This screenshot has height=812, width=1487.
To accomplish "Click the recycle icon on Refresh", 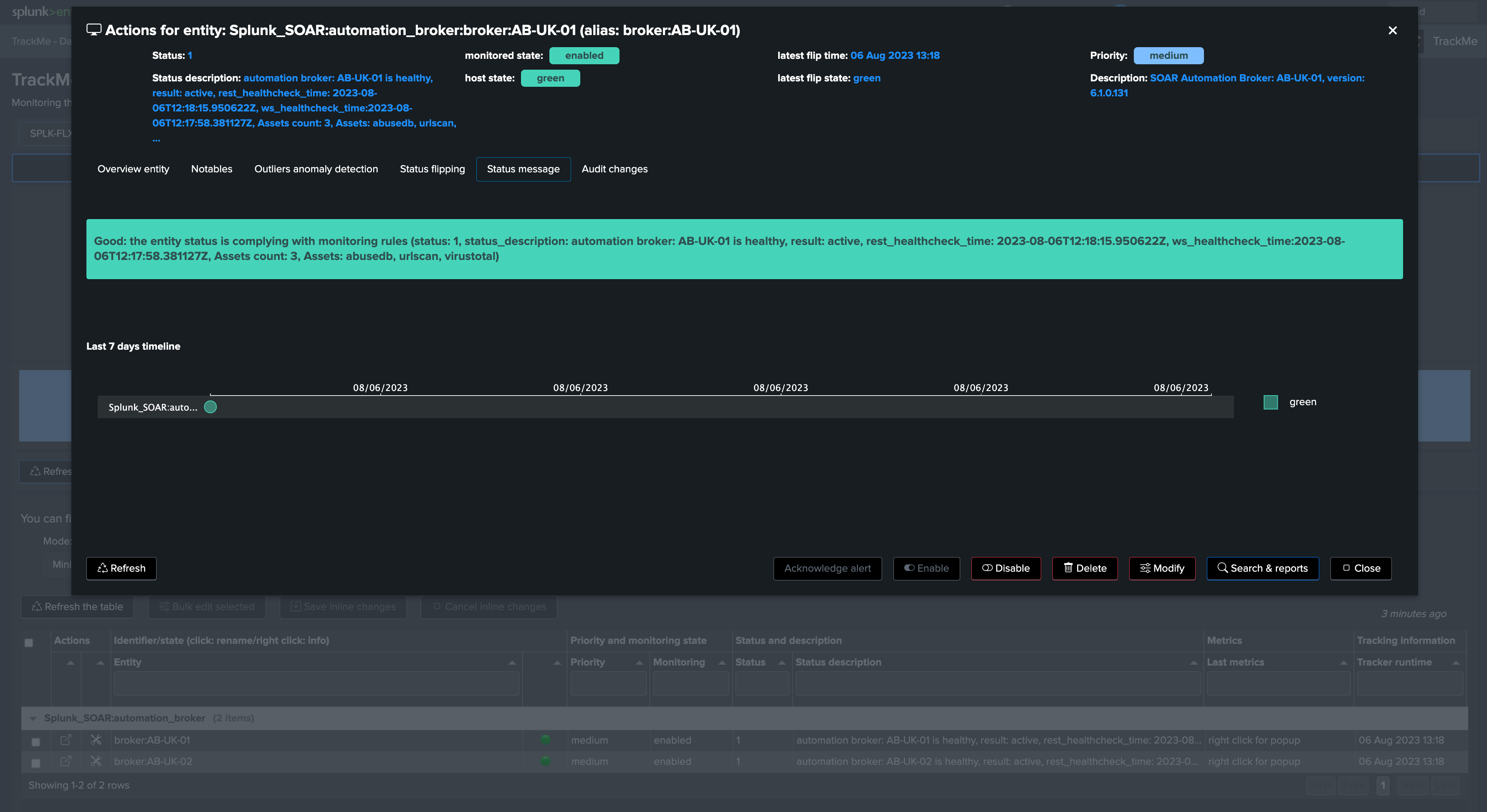I will [x=103, y=568].
